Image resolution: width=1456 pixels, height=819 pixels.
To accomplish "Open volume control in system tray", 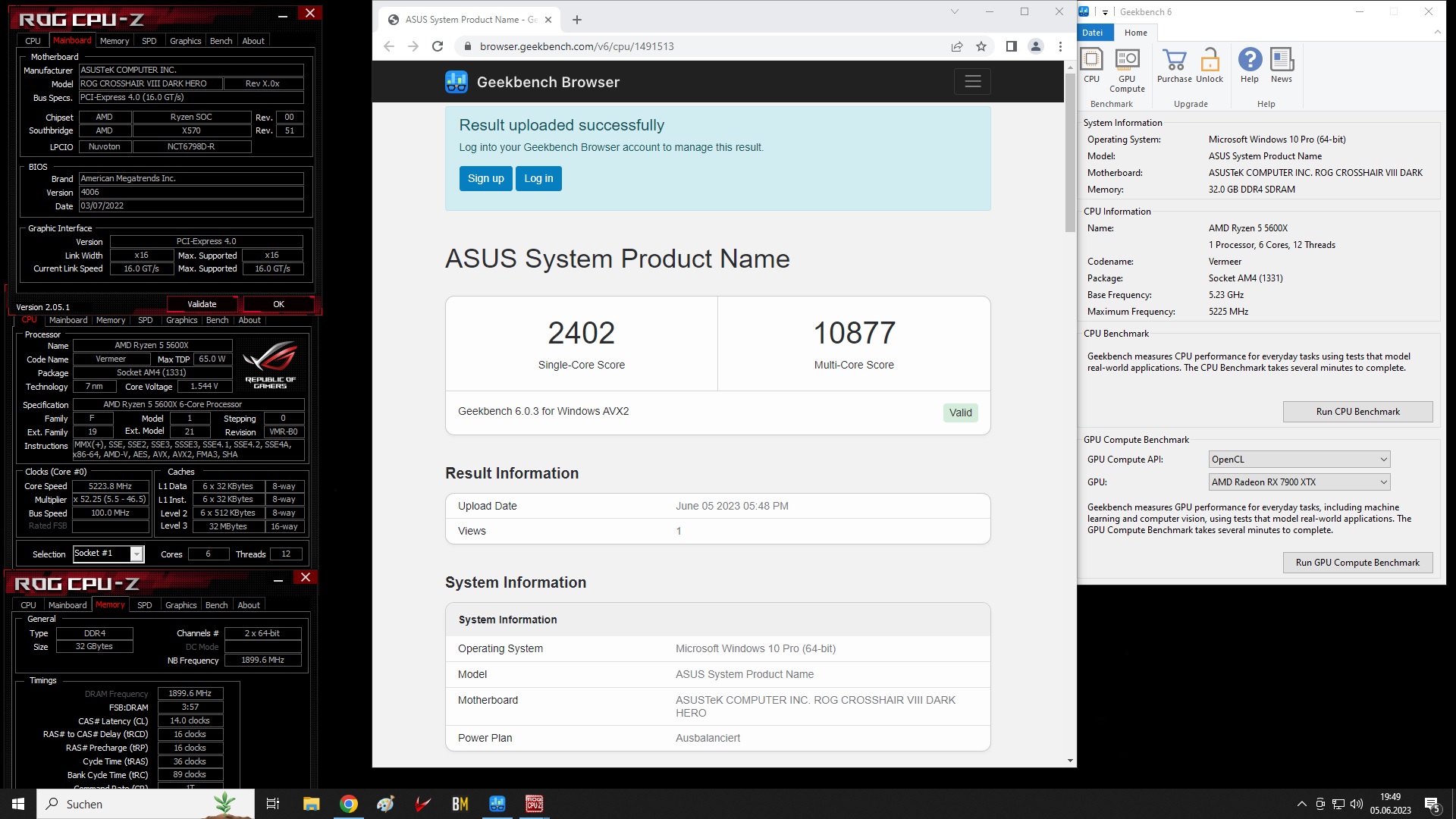I will pyautogui.click(x=1357, y=804).
